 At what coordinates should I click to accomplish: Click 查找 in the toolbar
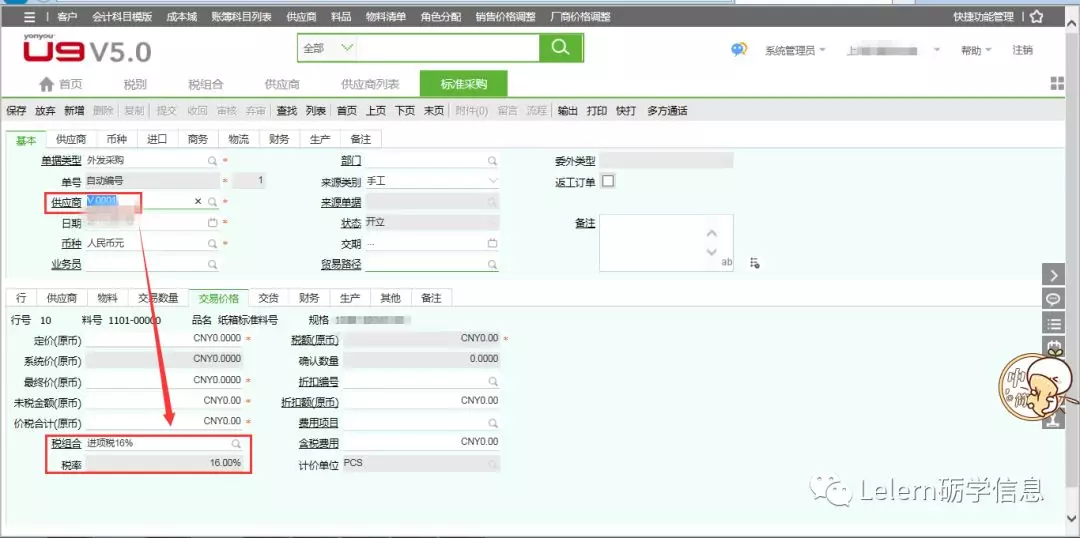point(287,111)
